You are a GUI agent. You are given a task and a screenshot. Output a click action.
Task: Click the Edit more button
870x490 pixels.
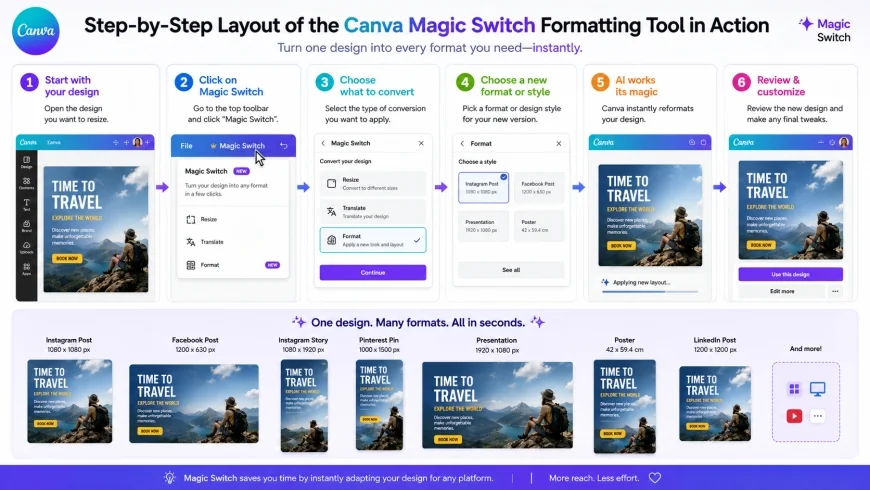[782, 291]
